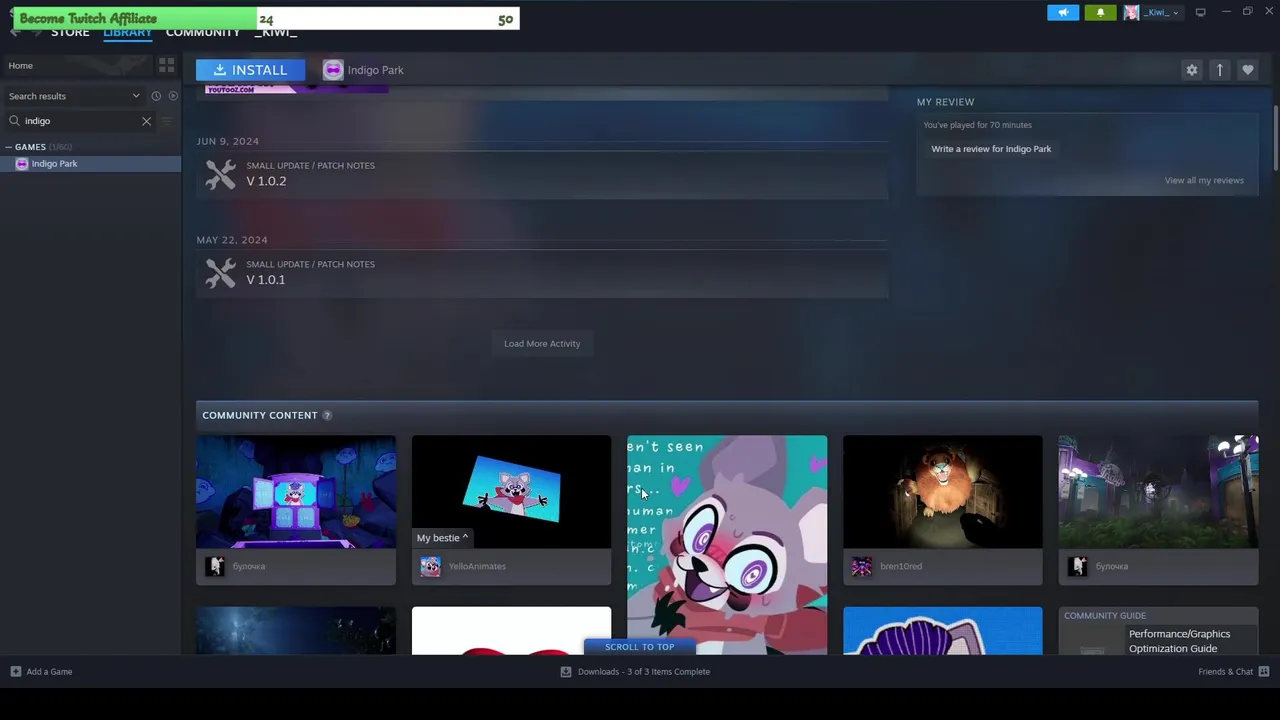
Task: Open the COMMUNITY tab
Action: click(x=202, y=32)
